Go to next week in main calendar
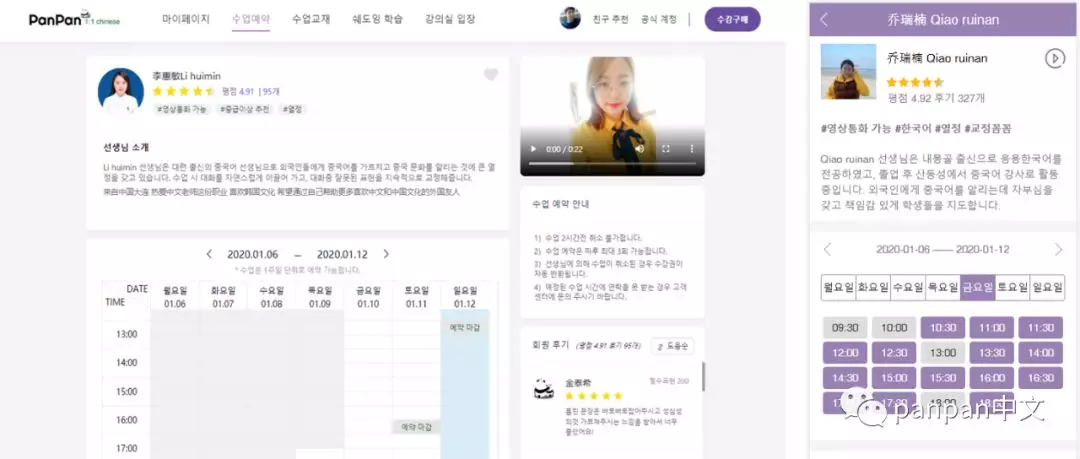 point(386,254)
